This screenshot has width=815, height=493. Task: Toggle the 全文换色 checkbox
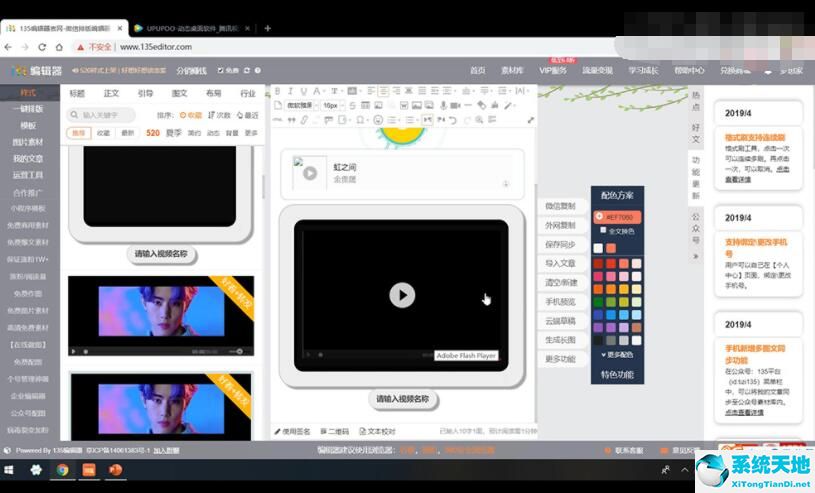(601, 231)
